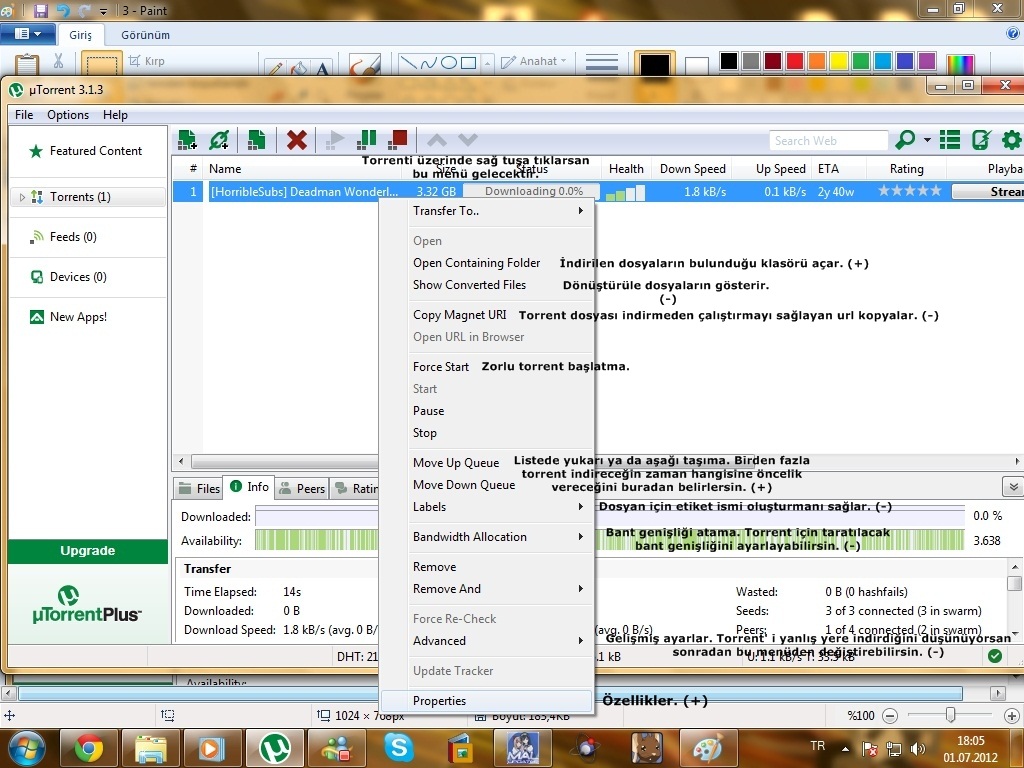This screenshot has height=768, width=1024.
Task: Open the uTorrent File menu
Action: (x=24, y=115)
